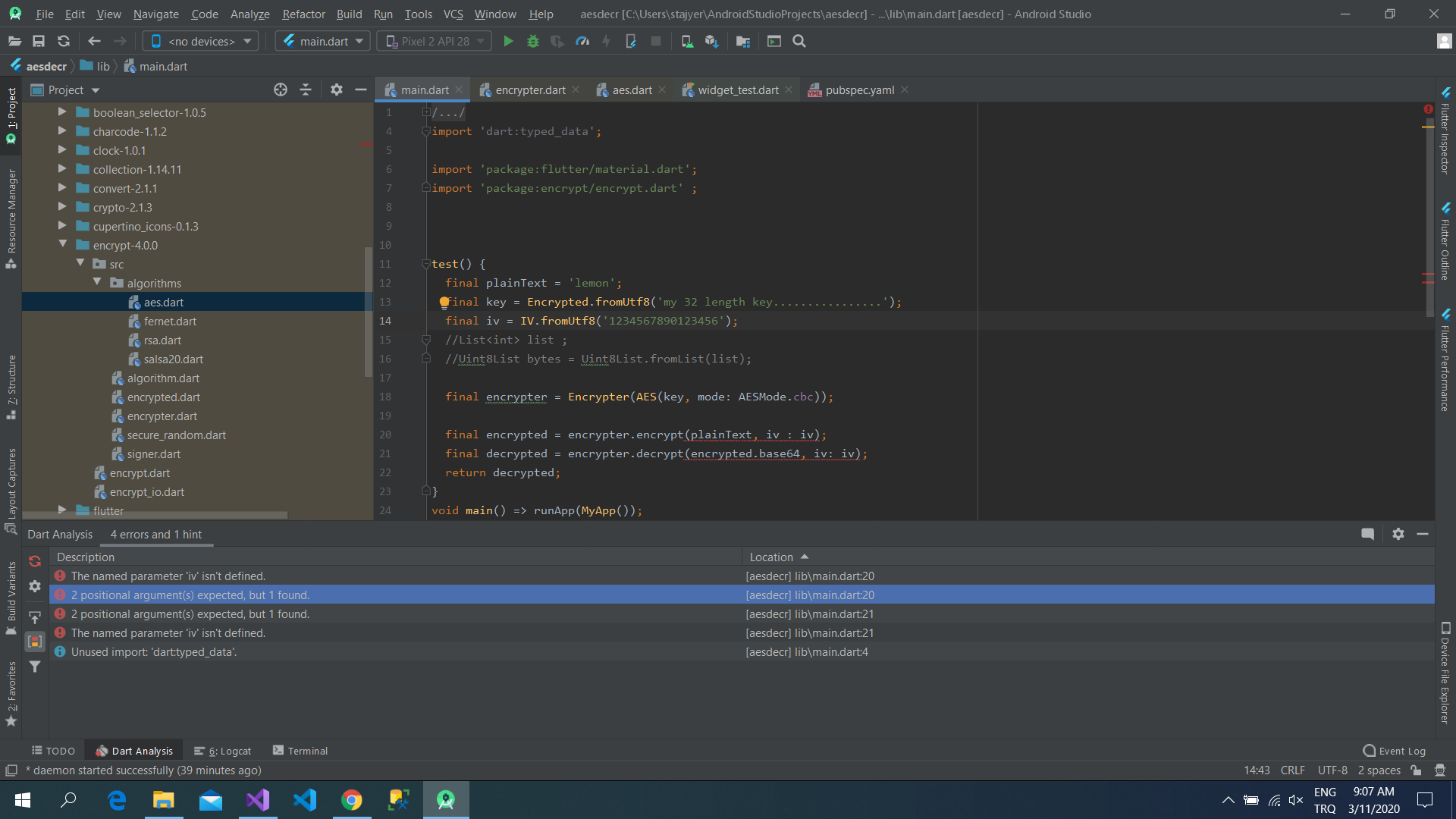The image size is (1456, 819).
Task: Expand the folded comment on line 1
Action: pyautogui.click(x=425, y=111)
